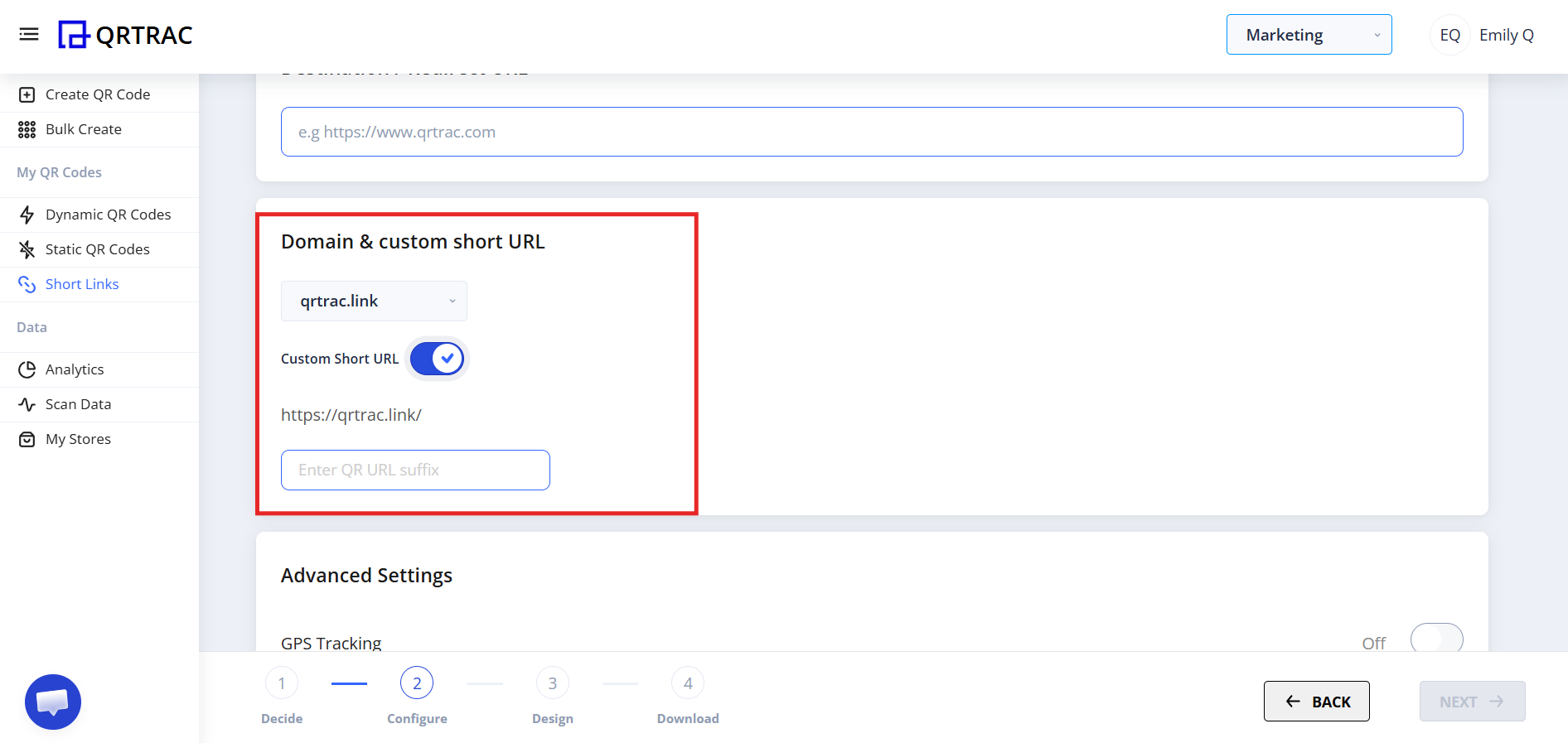Image resolution: width=1568 pixels, height=743 pixels.
Task: Click the https://qrtrac.link/ prefix text
Action: point(351,415)
